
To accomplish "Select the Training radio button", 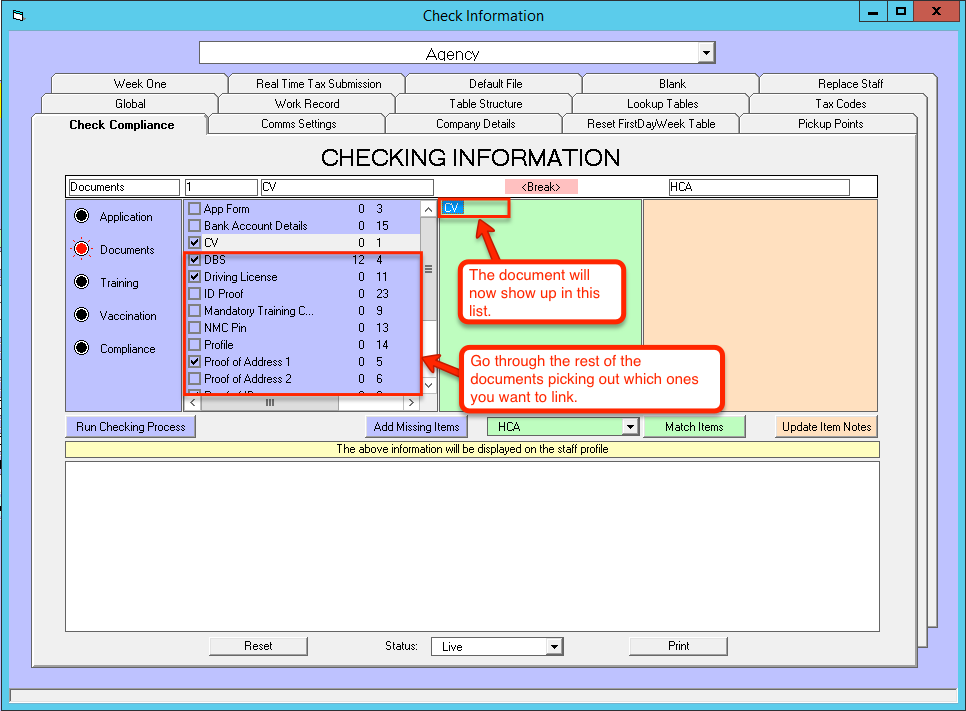I will pyautogui.click(x=82, y=283).
